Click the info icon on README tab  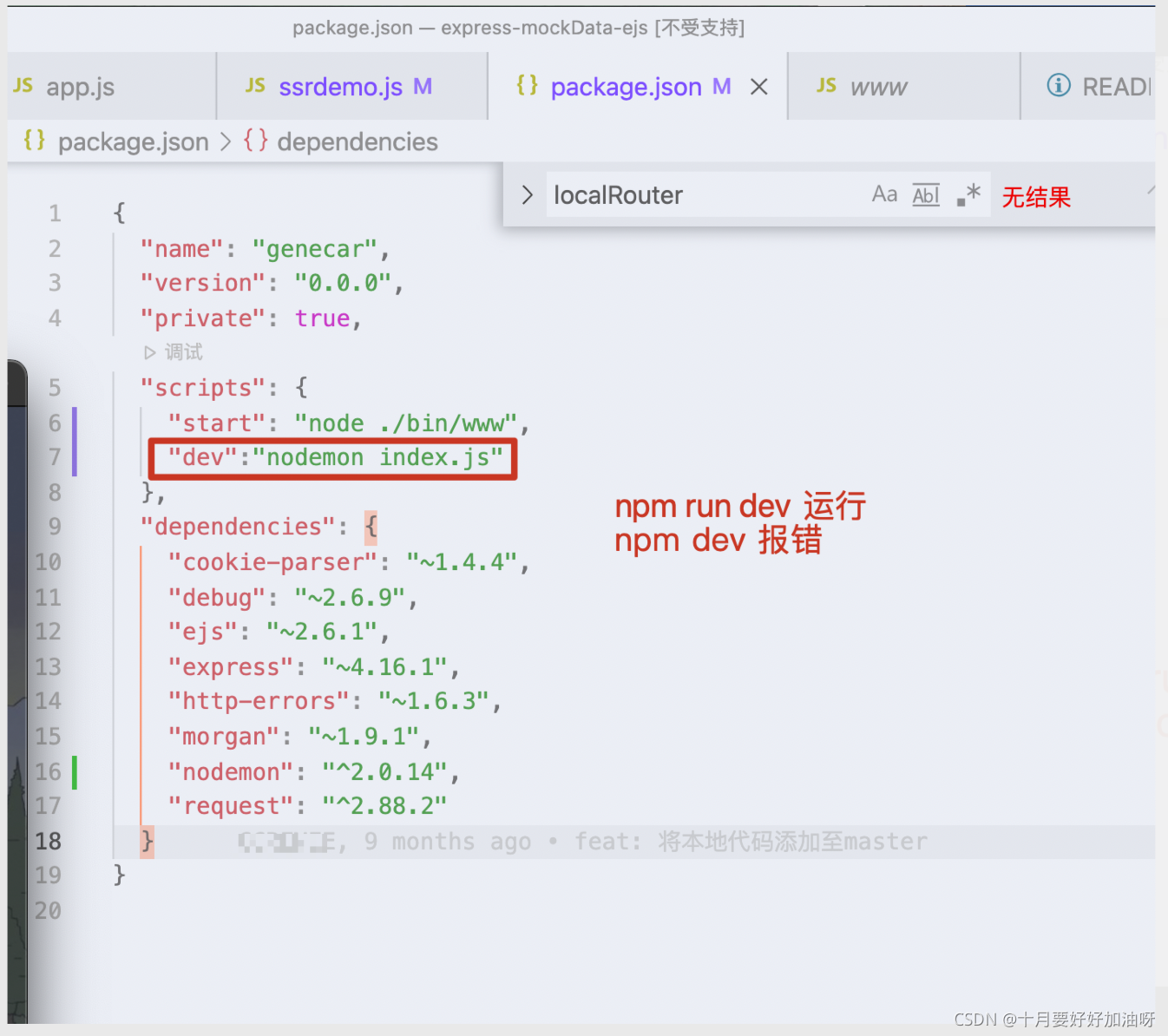pyautogui.click(x=1059, y=85)
